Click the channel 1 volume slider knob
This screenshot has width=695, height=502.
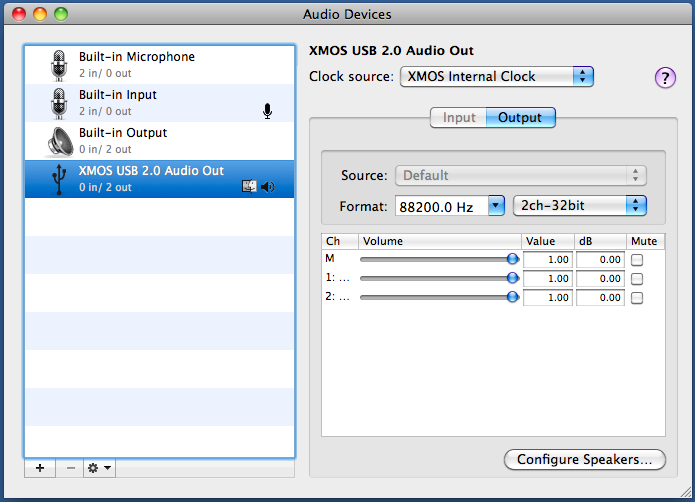coord(513,278)
